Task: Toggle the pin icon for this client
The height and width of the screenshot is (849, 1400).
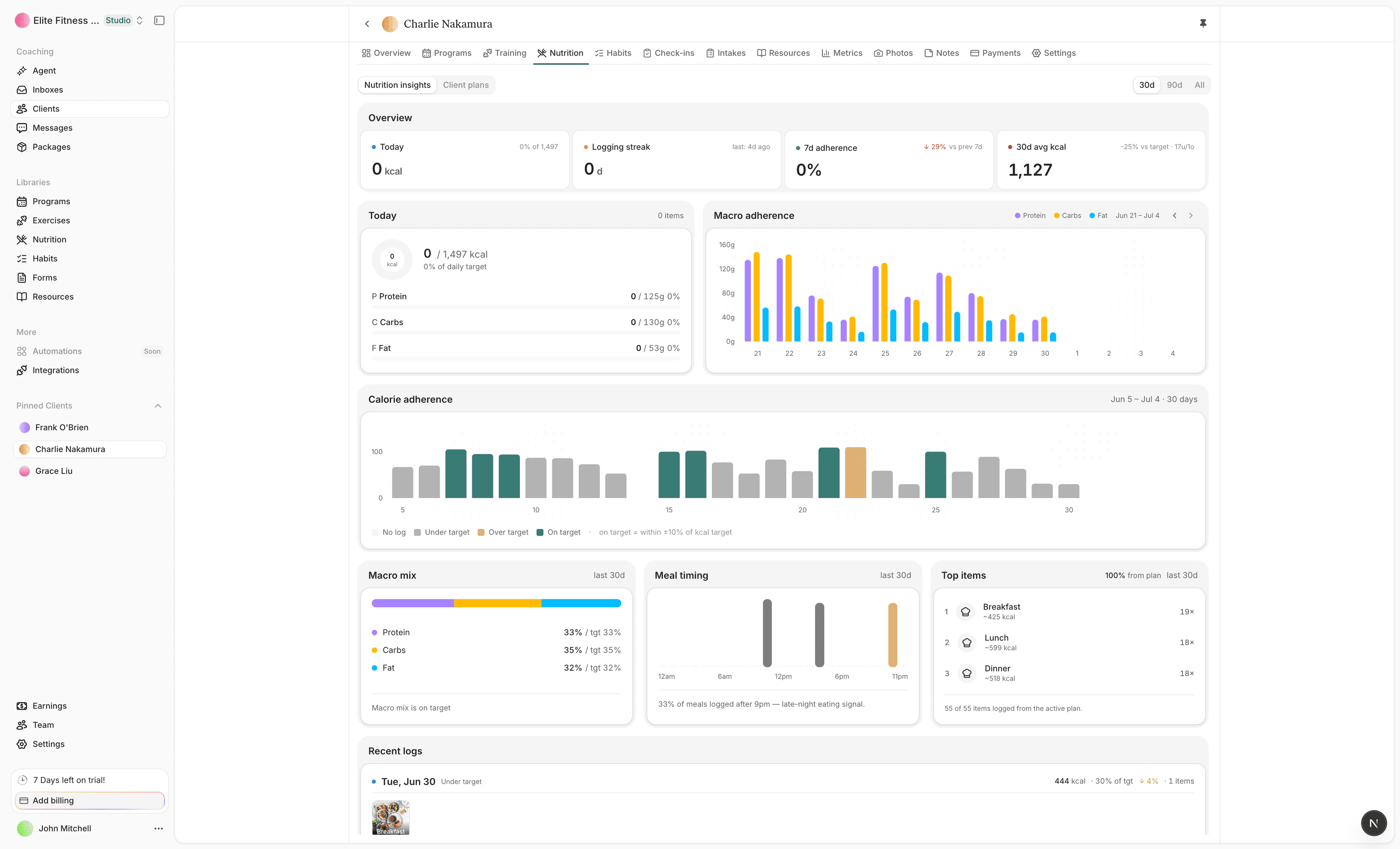Action: pos(1203,23)
